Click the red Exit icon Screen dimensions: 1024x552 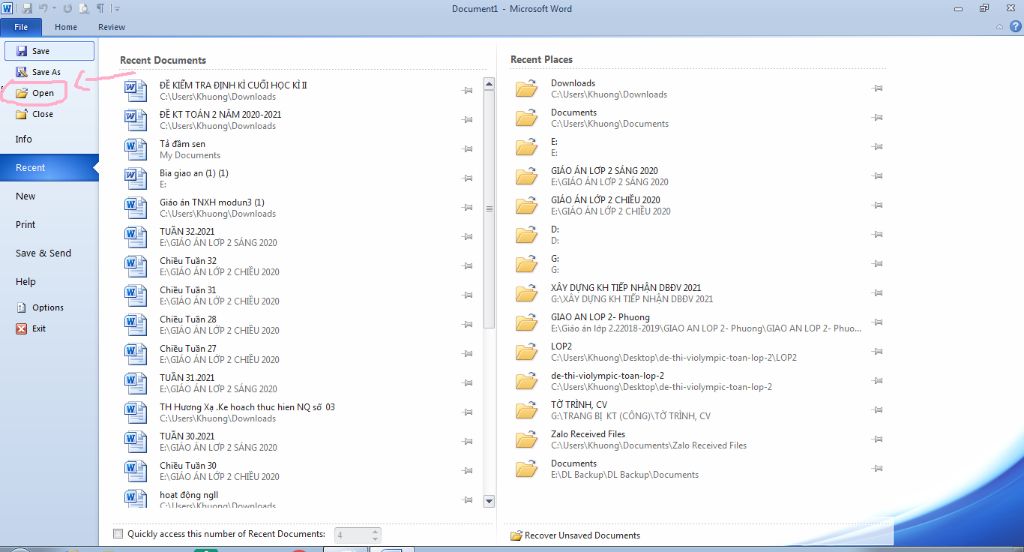(x=22, y=329)
